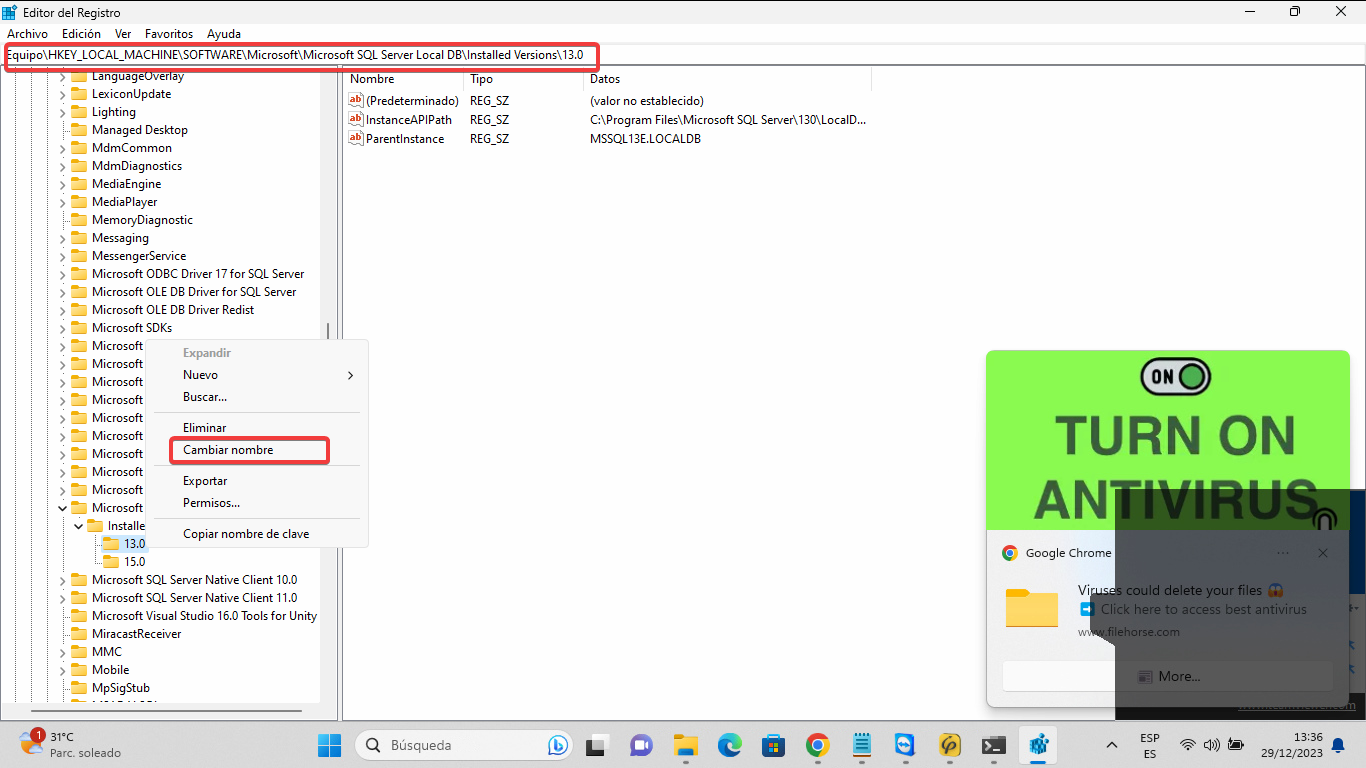Select the MessengerService key
Viewport: 1366px width, 768px height.
(139, 256)
